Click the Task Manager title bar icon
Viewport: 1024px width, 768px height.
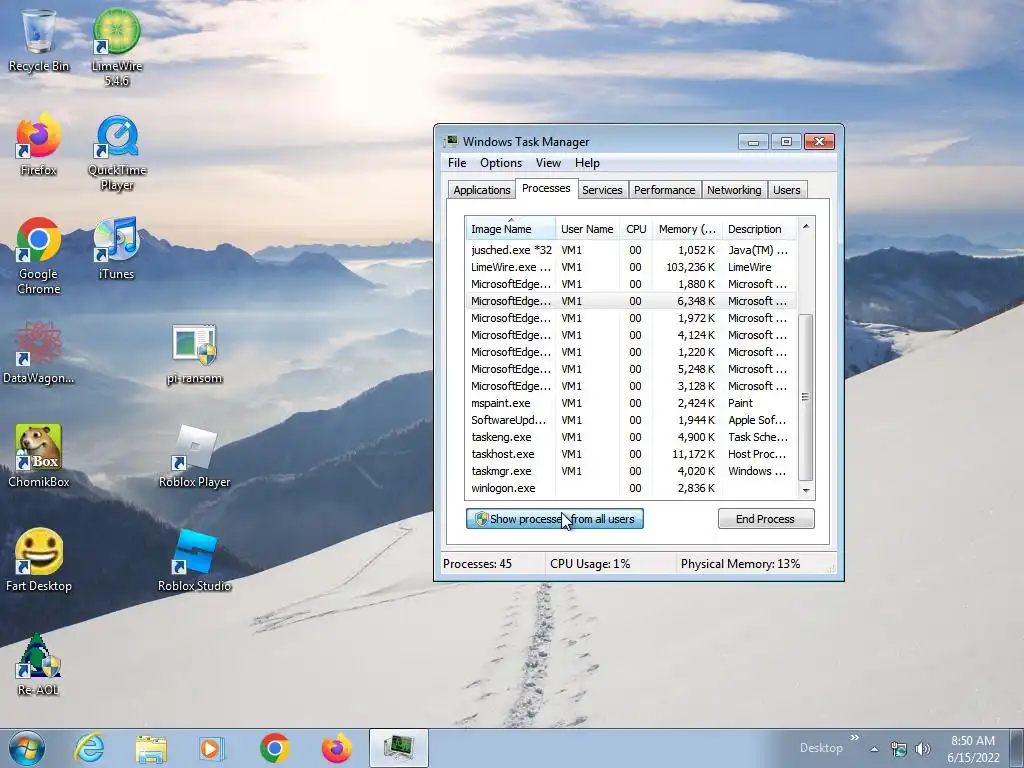tap(451, 142)
